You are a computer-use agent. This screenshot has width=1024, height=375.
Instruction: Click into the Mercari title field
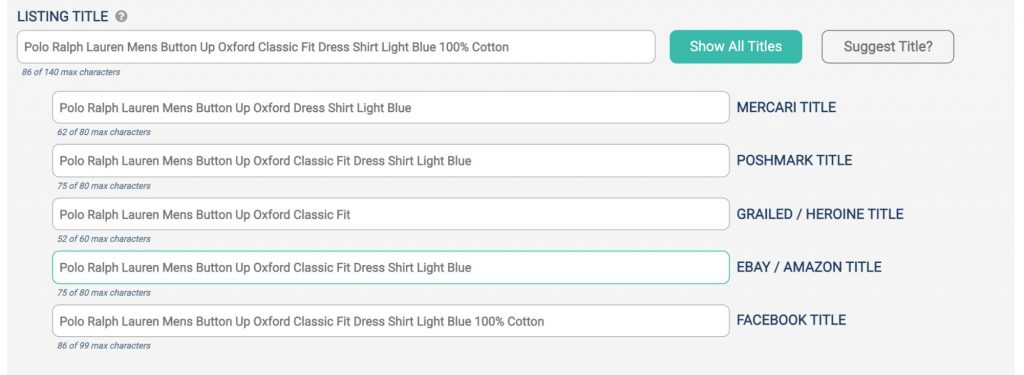(391, 107)
